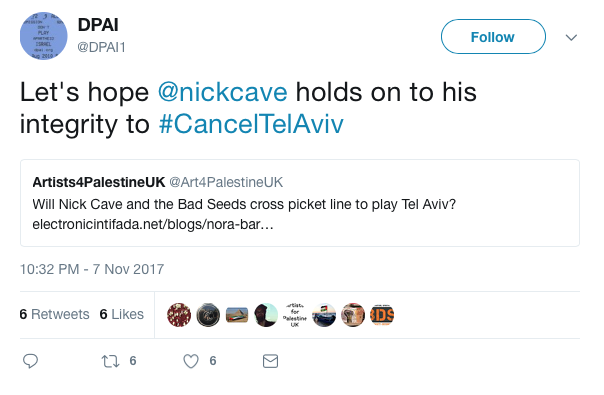Show the list of 6 Retweets

[54, 314]
